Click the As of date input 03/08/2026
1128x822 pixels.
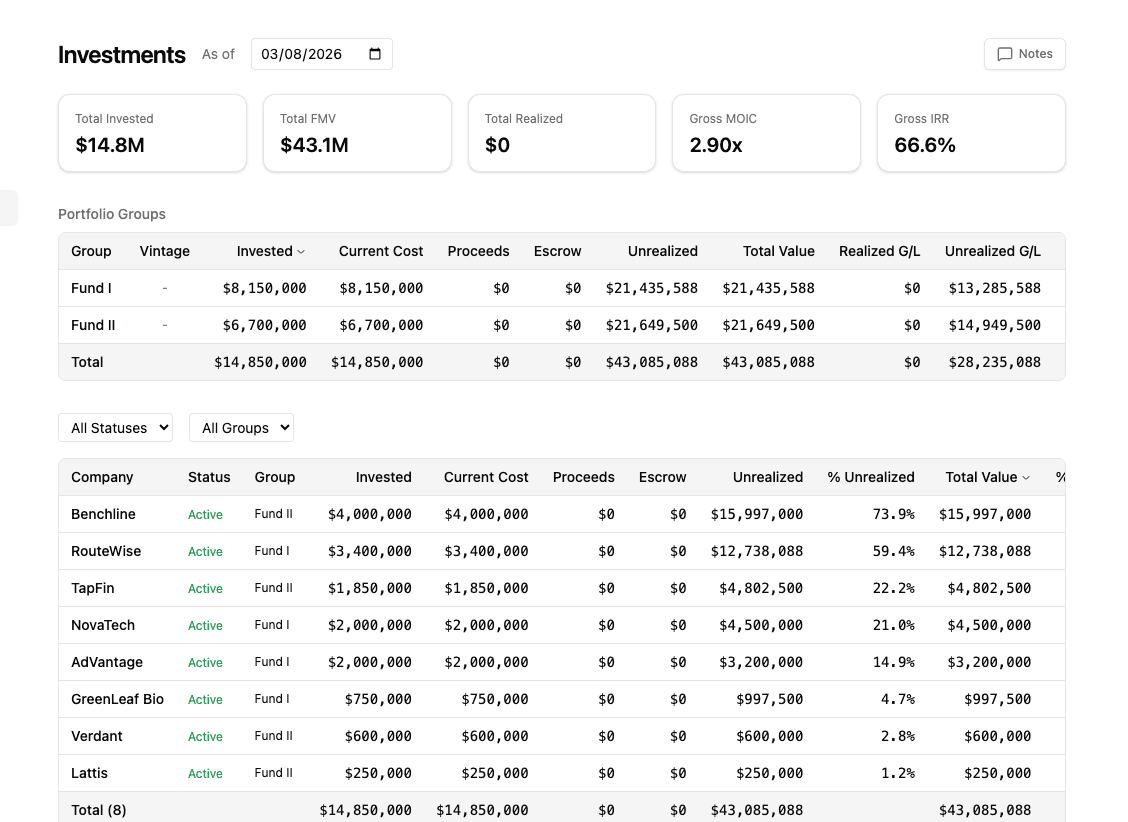[322, 54]
